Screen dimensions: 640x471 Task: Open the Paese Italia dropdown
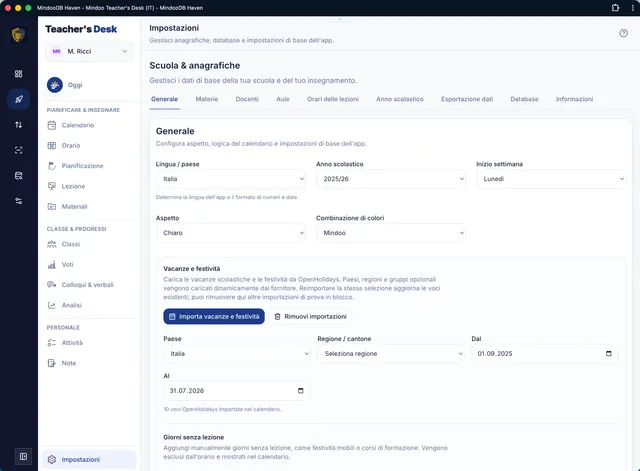[x=237, y=353]
